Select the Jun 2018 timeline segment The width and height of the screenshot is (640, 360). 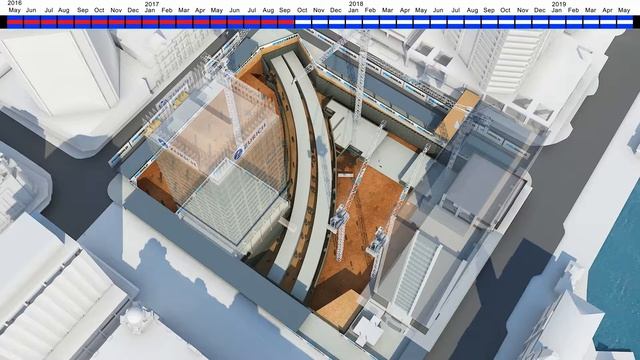tap(438, 22)
